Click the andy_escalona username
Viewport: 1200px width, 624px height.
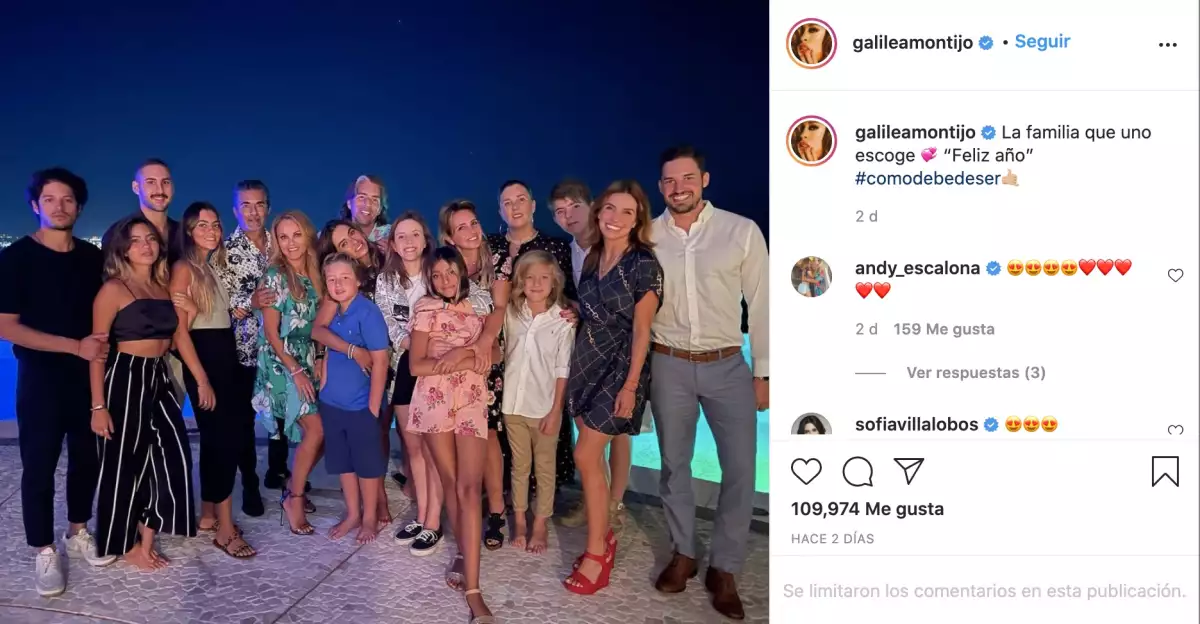coord(917,268)
